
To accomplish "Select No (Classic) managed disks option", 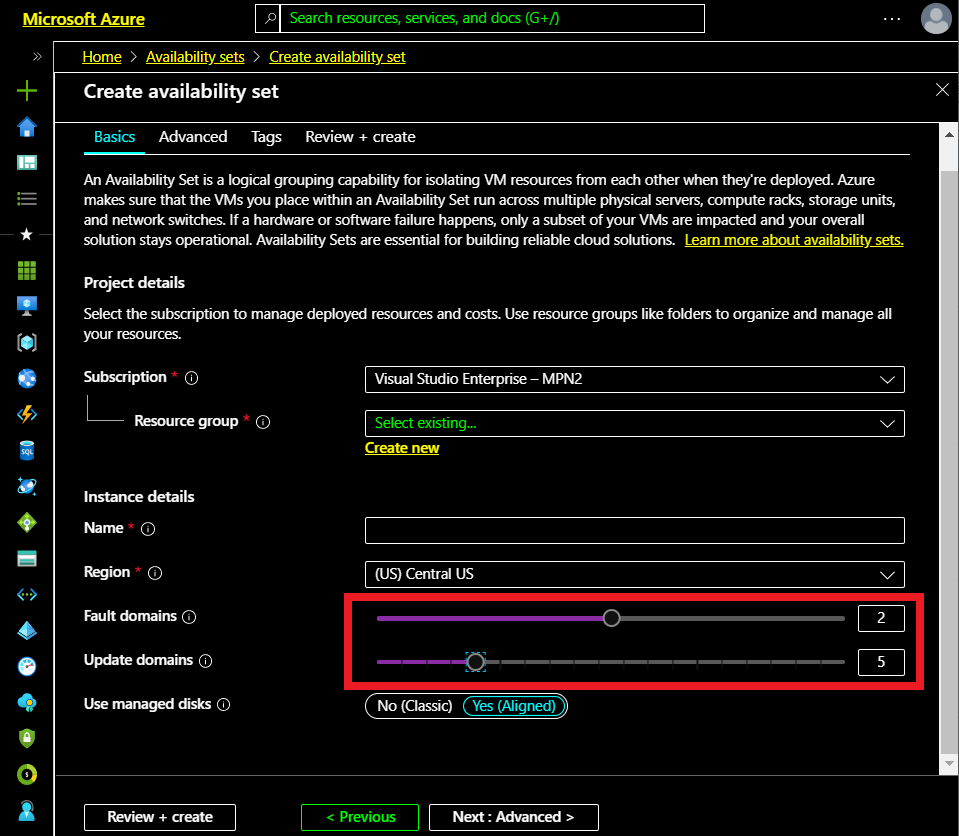I will coord(414,706).
